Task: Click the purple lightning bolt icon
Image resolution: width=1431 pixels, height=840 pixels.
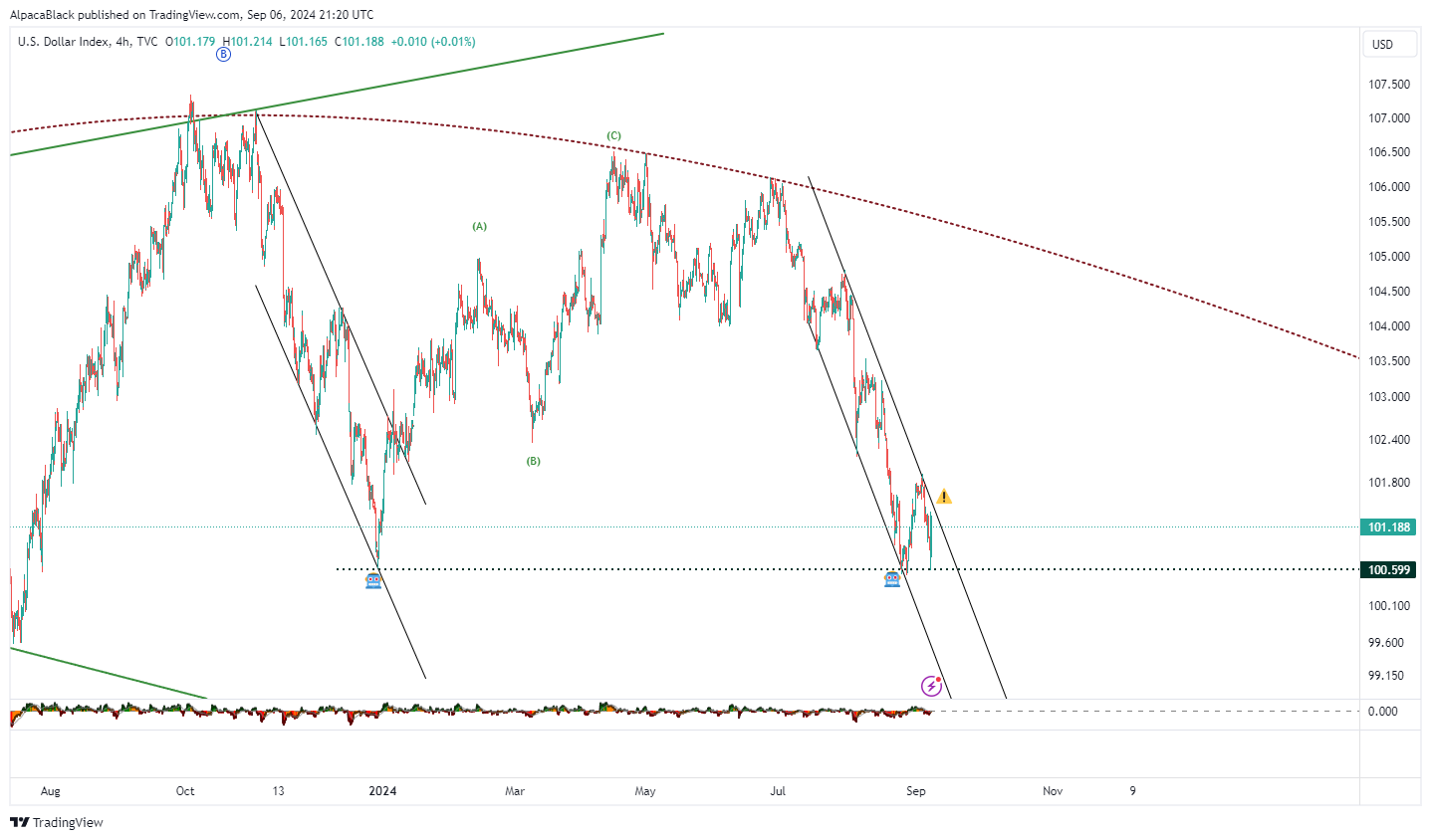Action: tap(932, 686)
